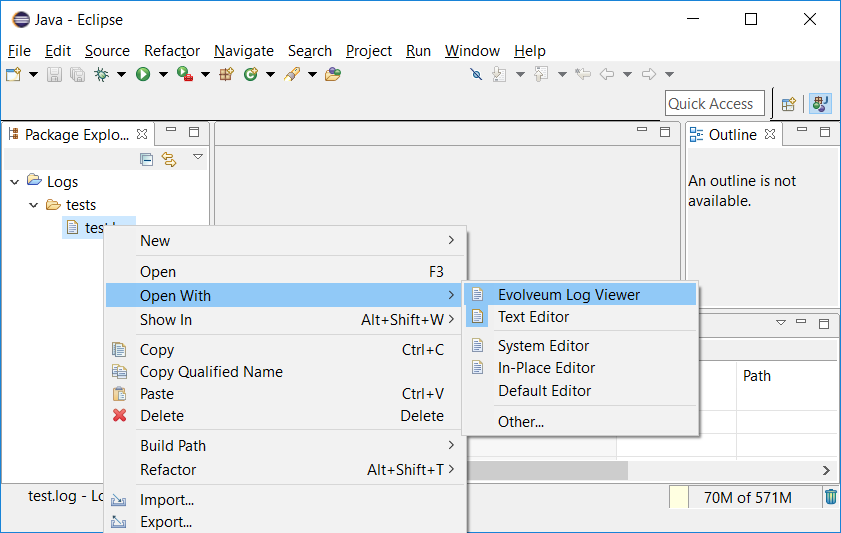Click the New Java Class icon

pyautogui.click(x=251, y=74)
